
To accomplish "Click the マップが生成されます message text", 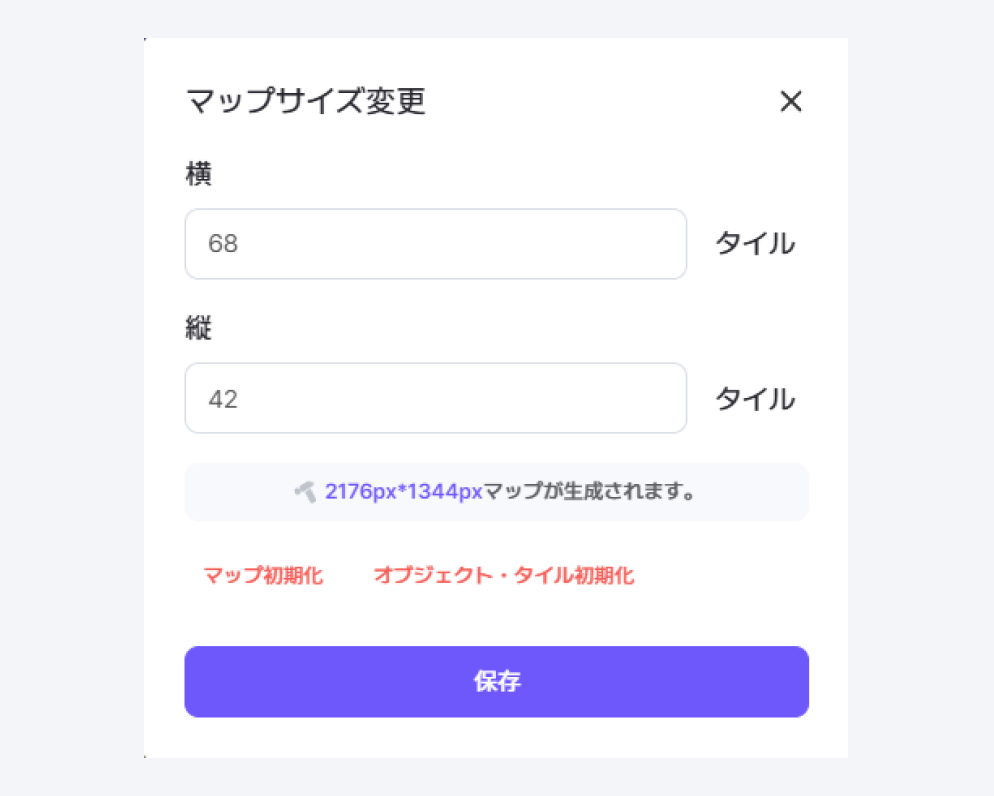I will coord(590,492).
